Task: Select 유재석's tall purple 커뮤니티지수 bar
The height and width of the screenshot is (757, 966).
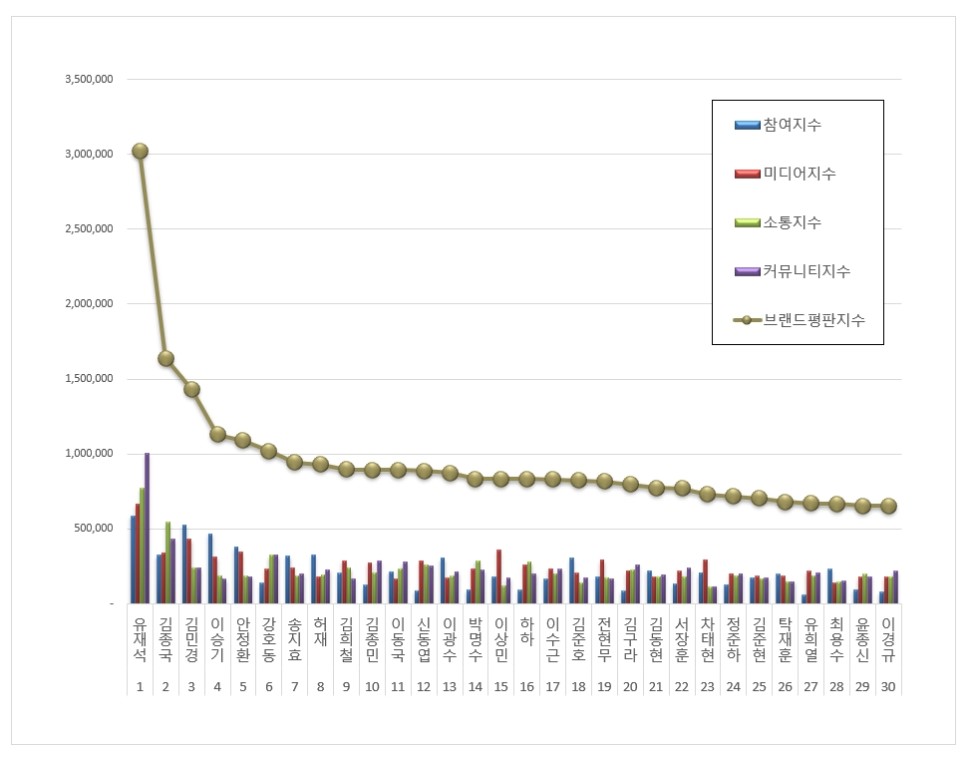Action: (x=147, y=528)
